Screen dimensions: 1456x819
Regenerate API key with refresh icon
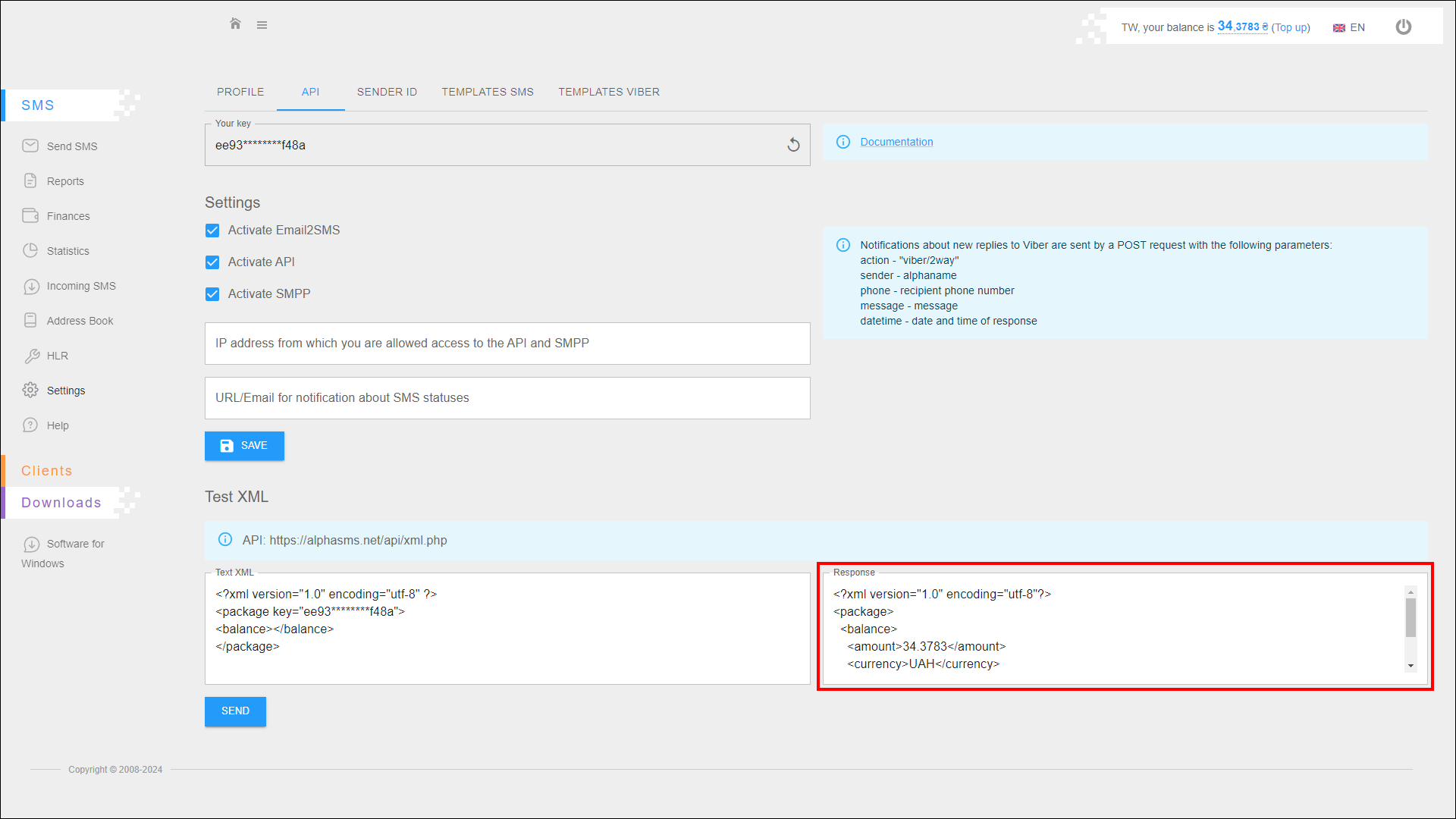tap(793, 145)
